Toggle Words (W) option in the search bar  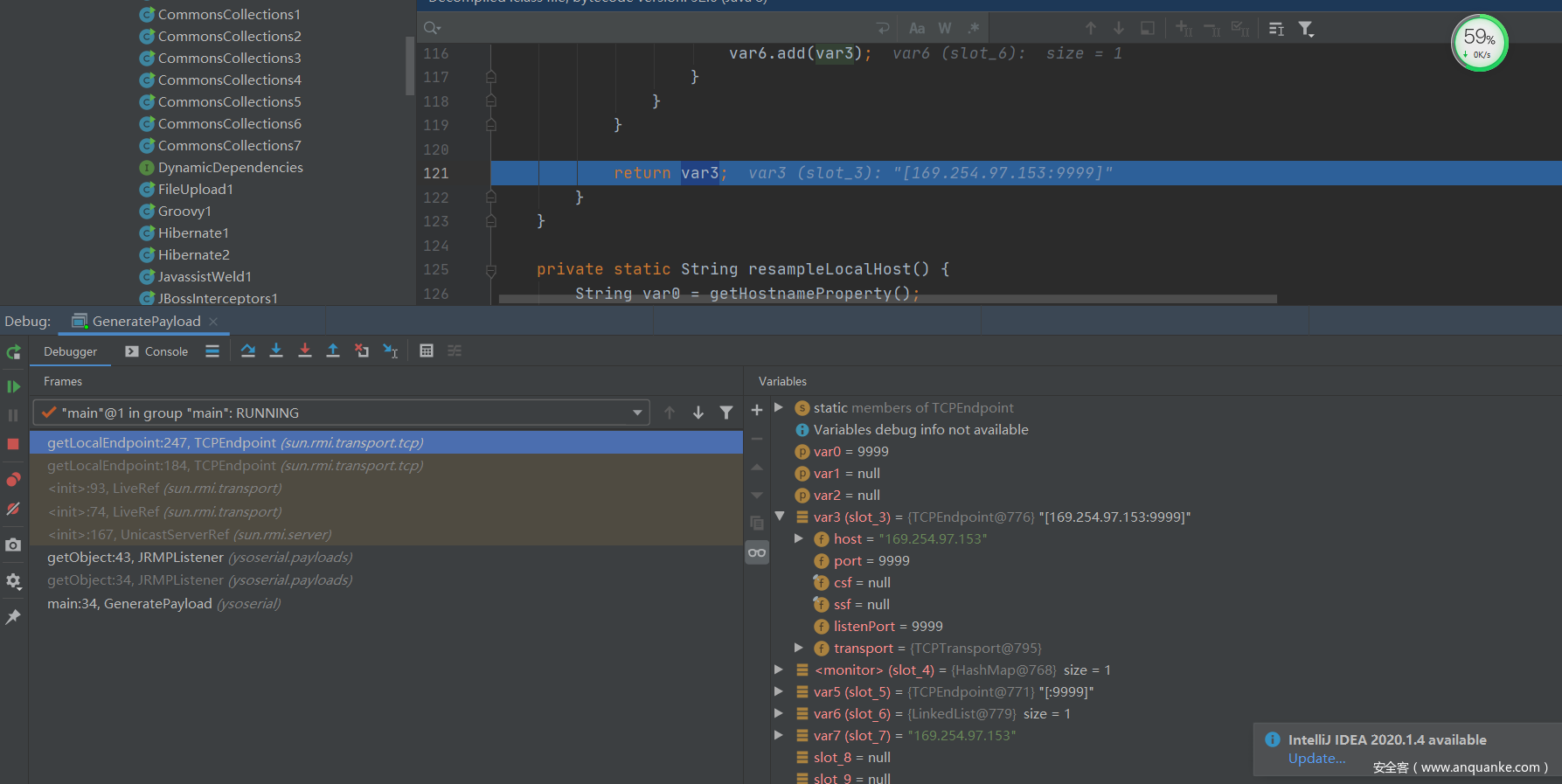point(945,29)
